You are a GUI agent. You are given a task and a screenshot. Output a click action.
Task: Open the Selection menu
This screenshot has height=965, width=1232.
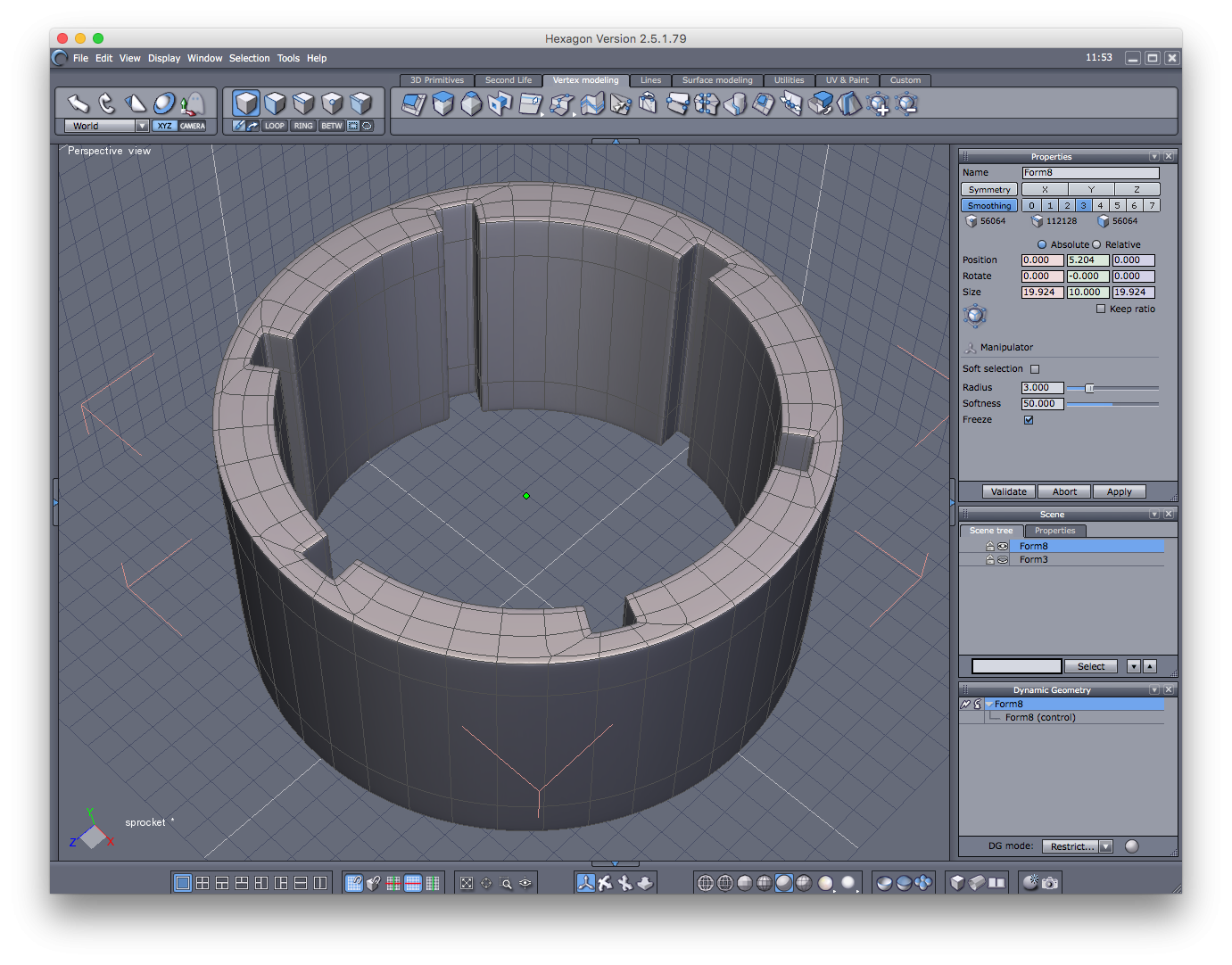click(x=249, y=58)
